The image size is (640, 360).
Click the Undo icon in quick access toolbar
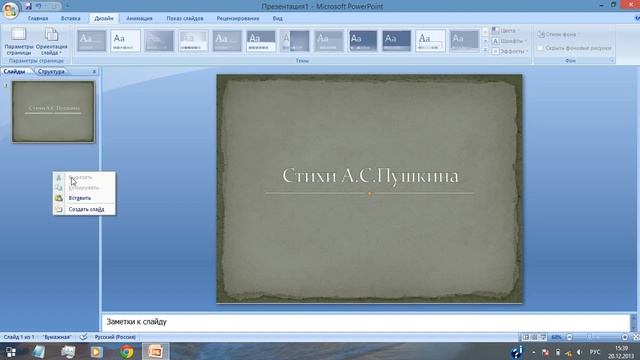click(x=39, y=6)
